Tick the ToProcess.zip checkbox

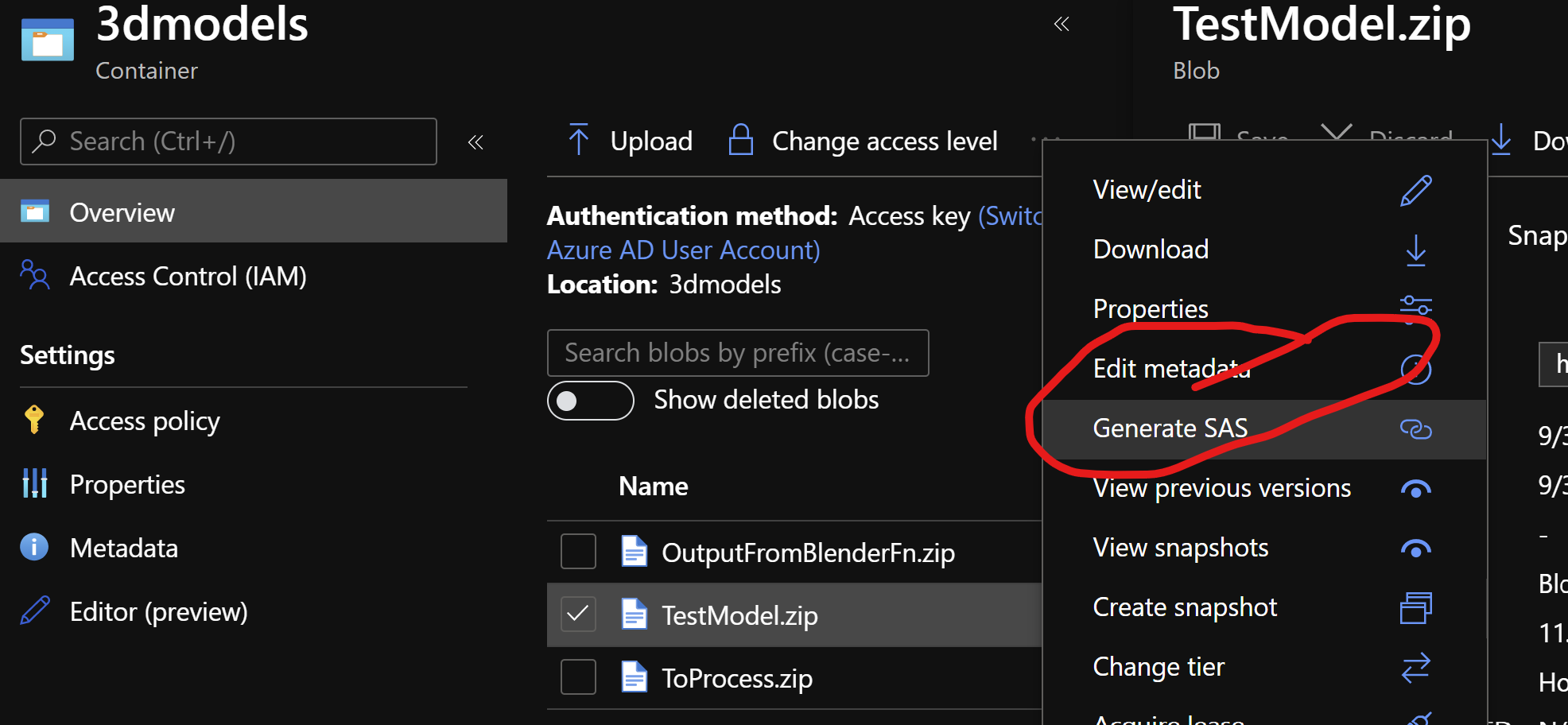click(x=578, y=677)
